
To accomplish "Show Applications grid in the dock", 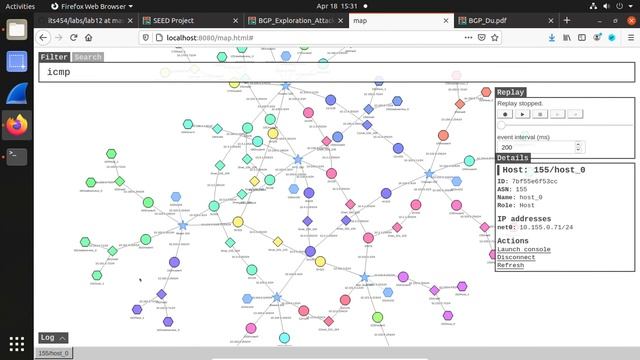I will pyautogui.click(x=17, y=344).
